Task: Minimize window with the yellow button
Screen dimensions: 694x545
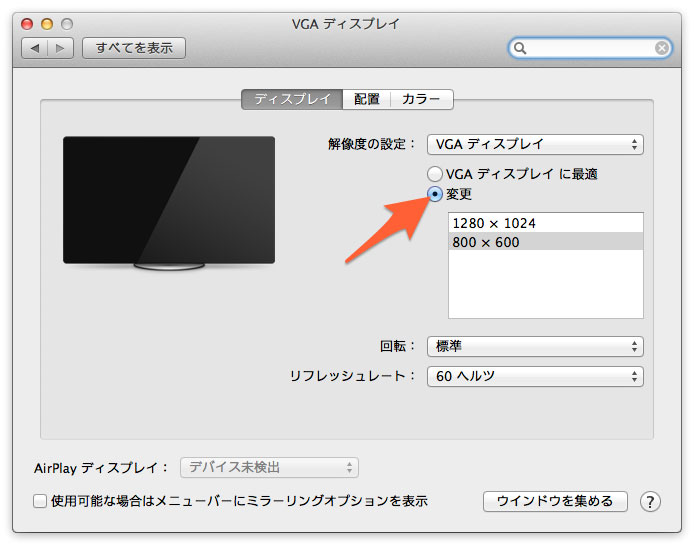Action: [x=47, y=24]
